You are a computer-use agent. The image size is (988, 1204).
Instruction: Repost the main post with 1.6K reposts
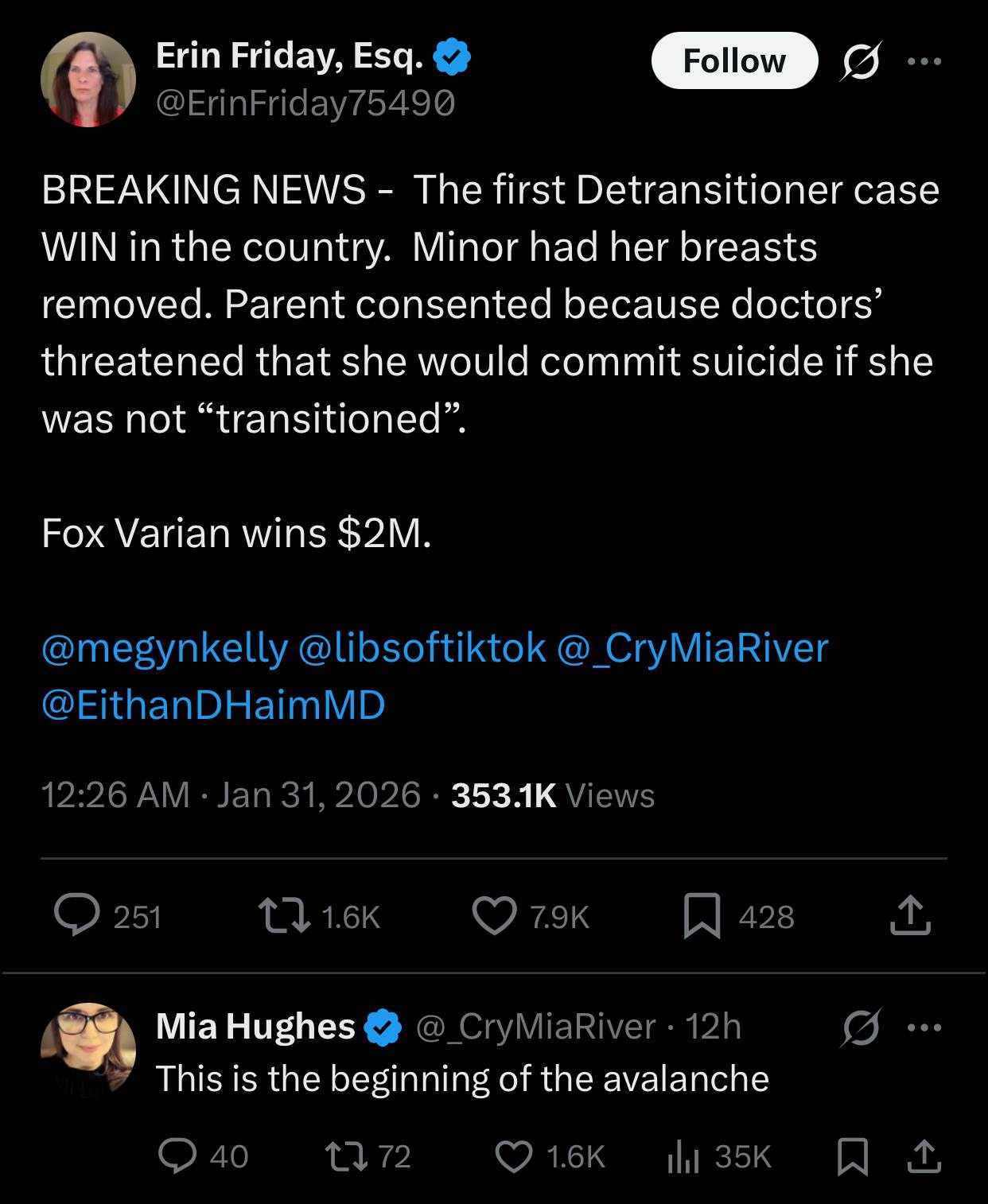point(284,915)
